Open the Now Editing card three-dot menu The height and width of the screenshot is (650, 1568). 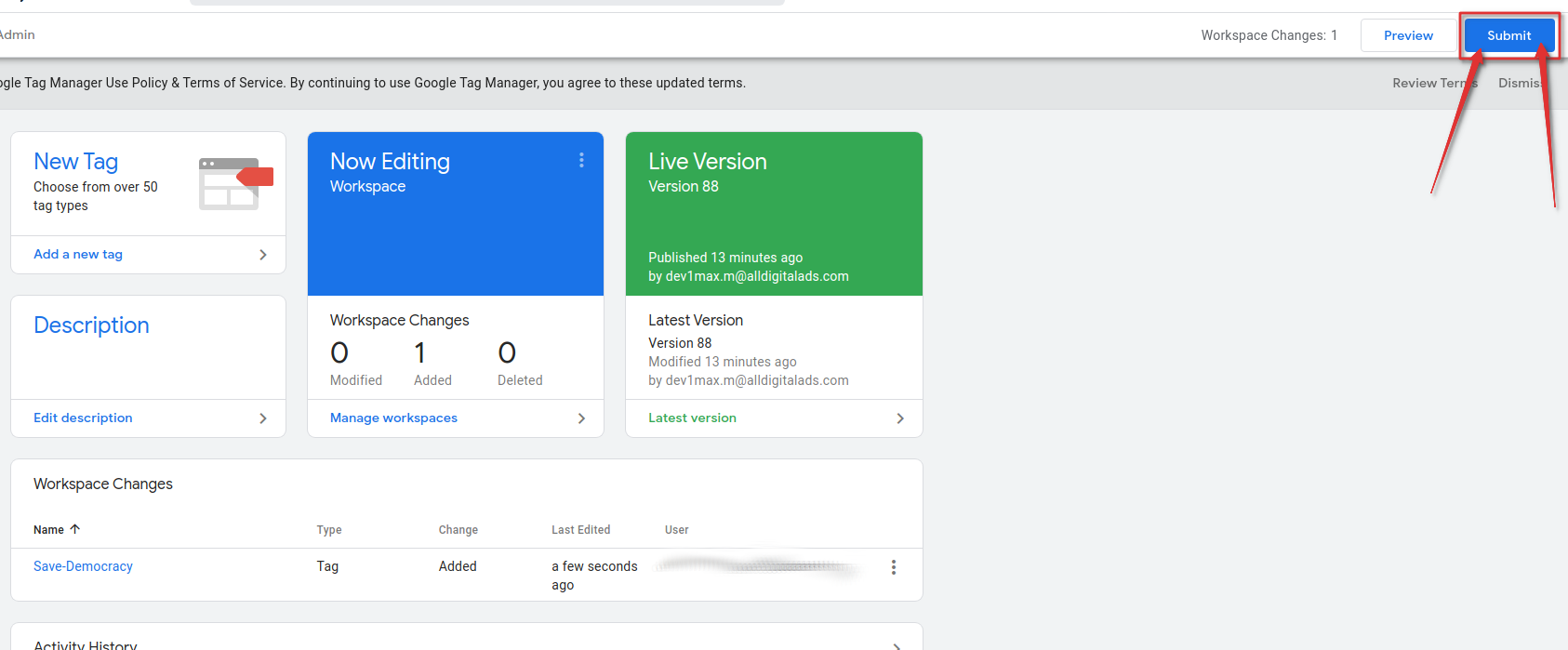(581, 160)
